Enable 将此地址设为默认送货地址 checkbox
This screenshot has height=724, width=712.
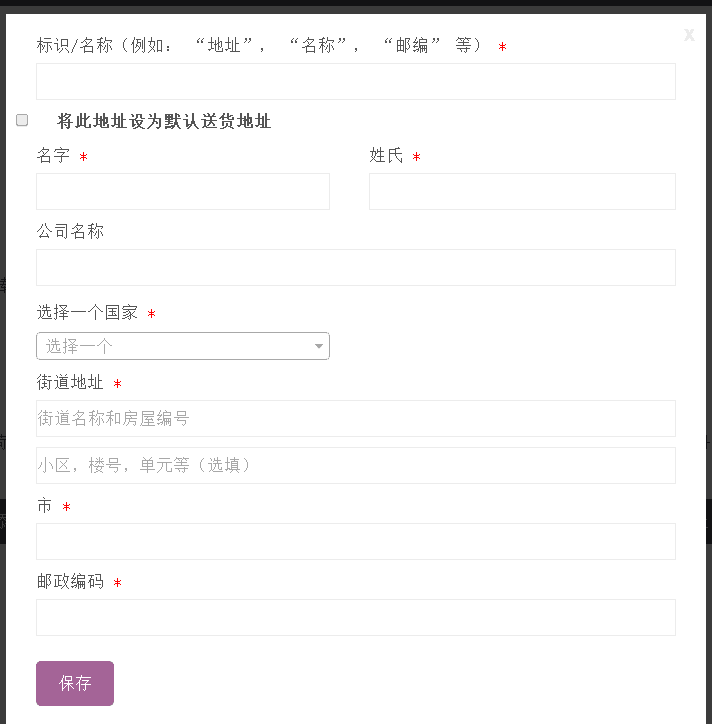coord(22,120)
